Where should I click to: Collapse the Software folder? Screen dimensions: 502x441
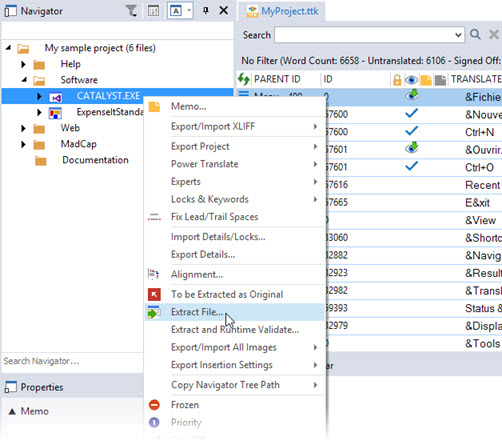coord(24,80)
